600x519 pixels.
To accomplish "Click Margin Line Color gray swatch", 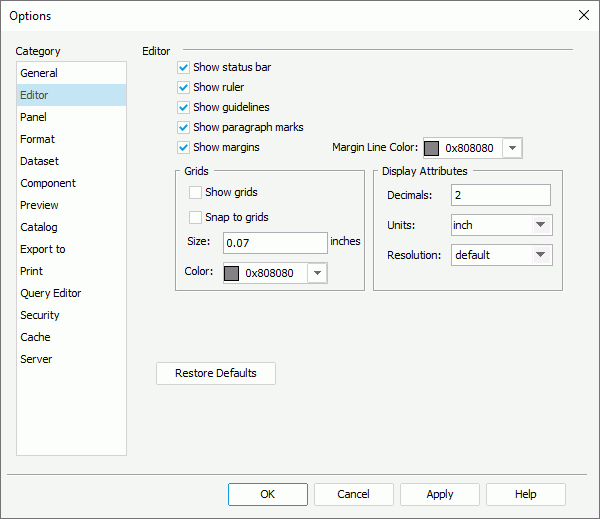I will click(x=431, y=148).
